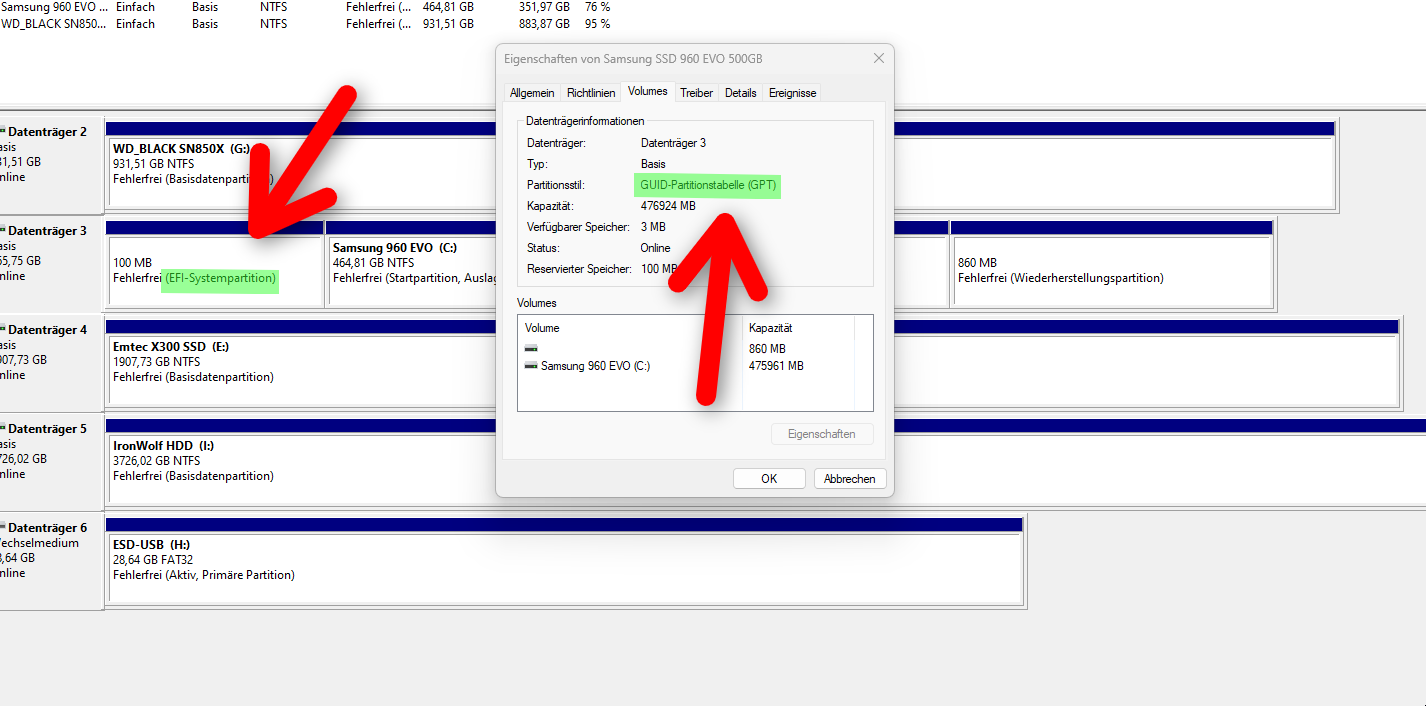Select the ESD-USB (H:) partition
Image resolution: width=1426 pixels, height=706 pixels.
(565, 567)
